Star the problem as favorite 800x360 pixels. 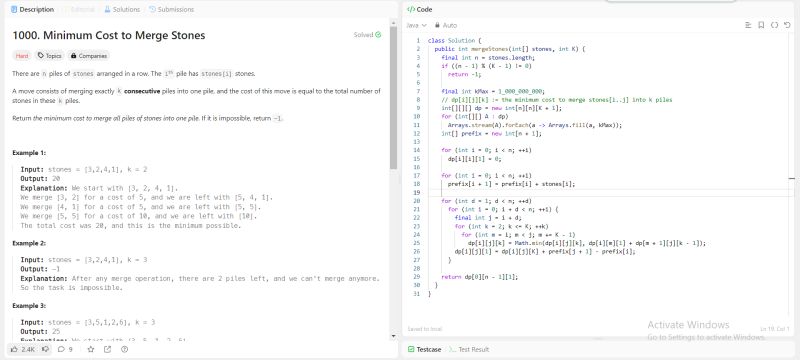[90, 349]
